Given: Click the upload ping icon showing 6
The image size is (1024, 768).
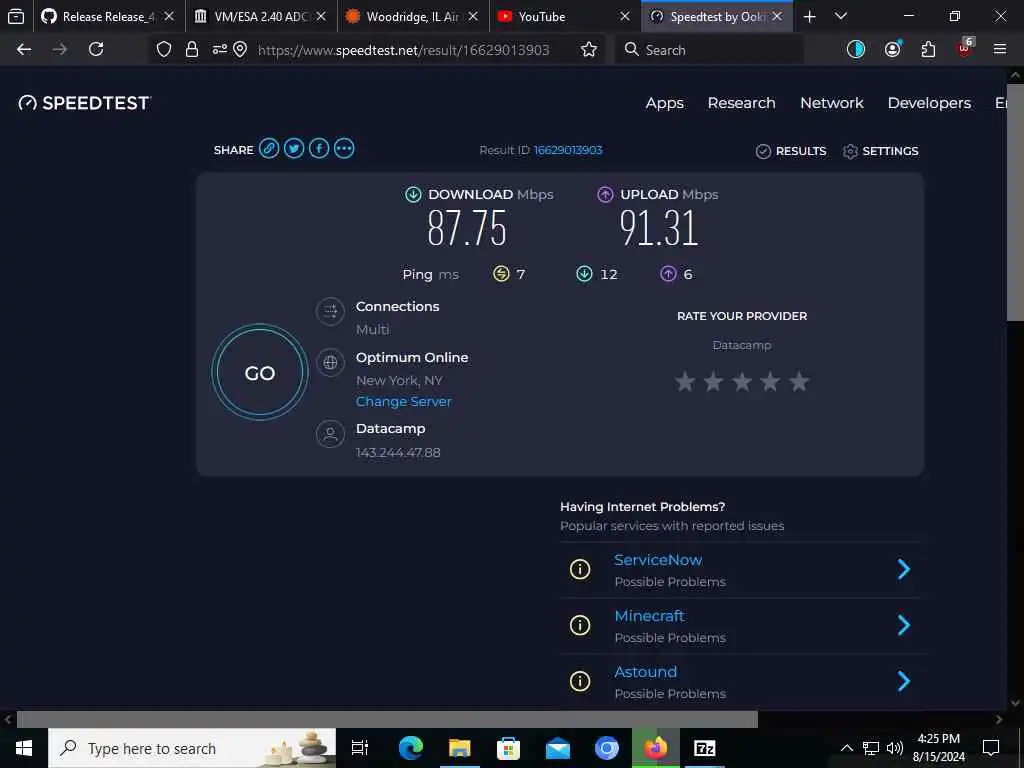Looking at the screenshot, I should tap(668, 274).
